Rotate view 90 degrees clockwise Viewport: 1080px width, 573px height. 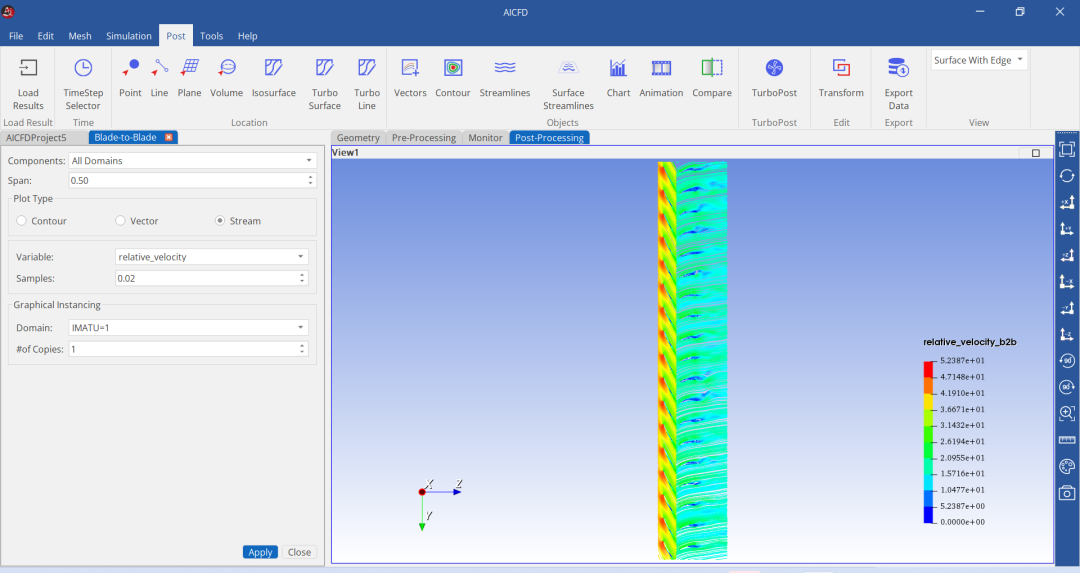click(1067, 387)
